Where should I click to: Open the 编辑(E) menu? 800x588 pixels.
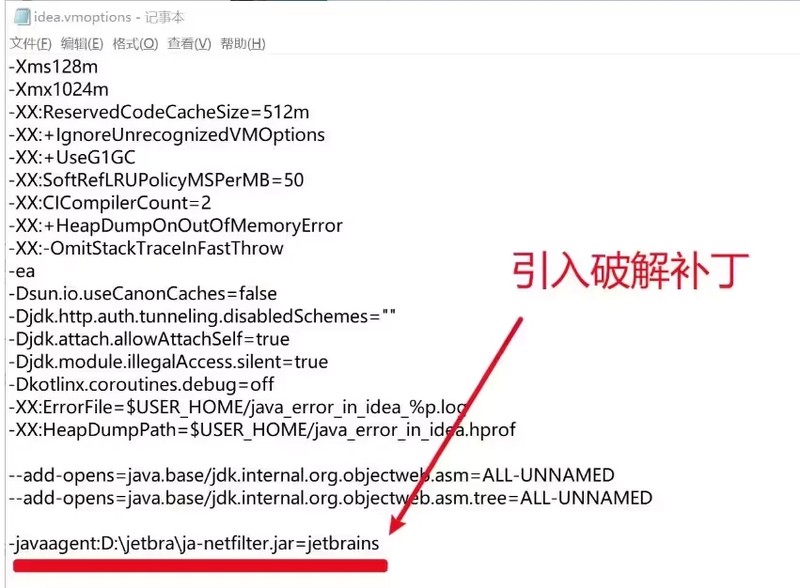82,44
